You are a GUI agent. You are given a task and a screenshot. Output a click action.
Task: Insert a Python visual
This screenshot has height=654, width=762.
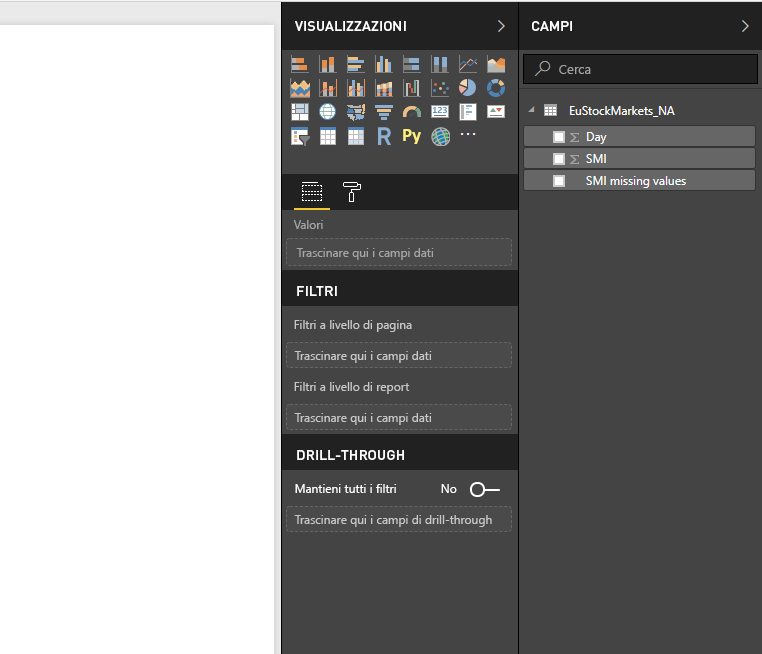(412, 136)
